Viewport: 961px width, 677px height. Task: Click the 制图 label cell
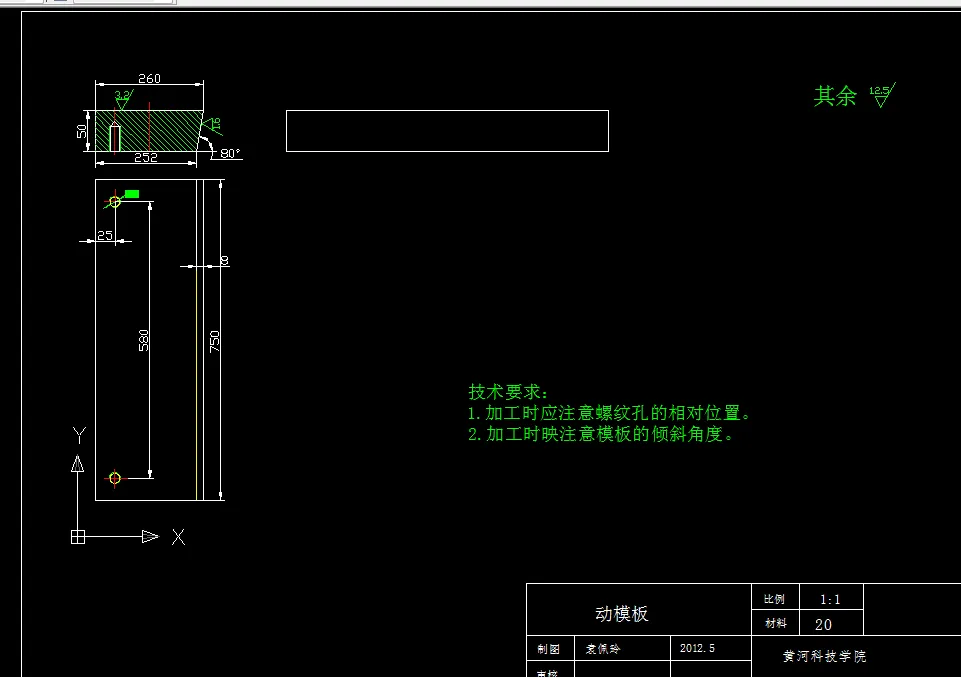click(549, 649)
